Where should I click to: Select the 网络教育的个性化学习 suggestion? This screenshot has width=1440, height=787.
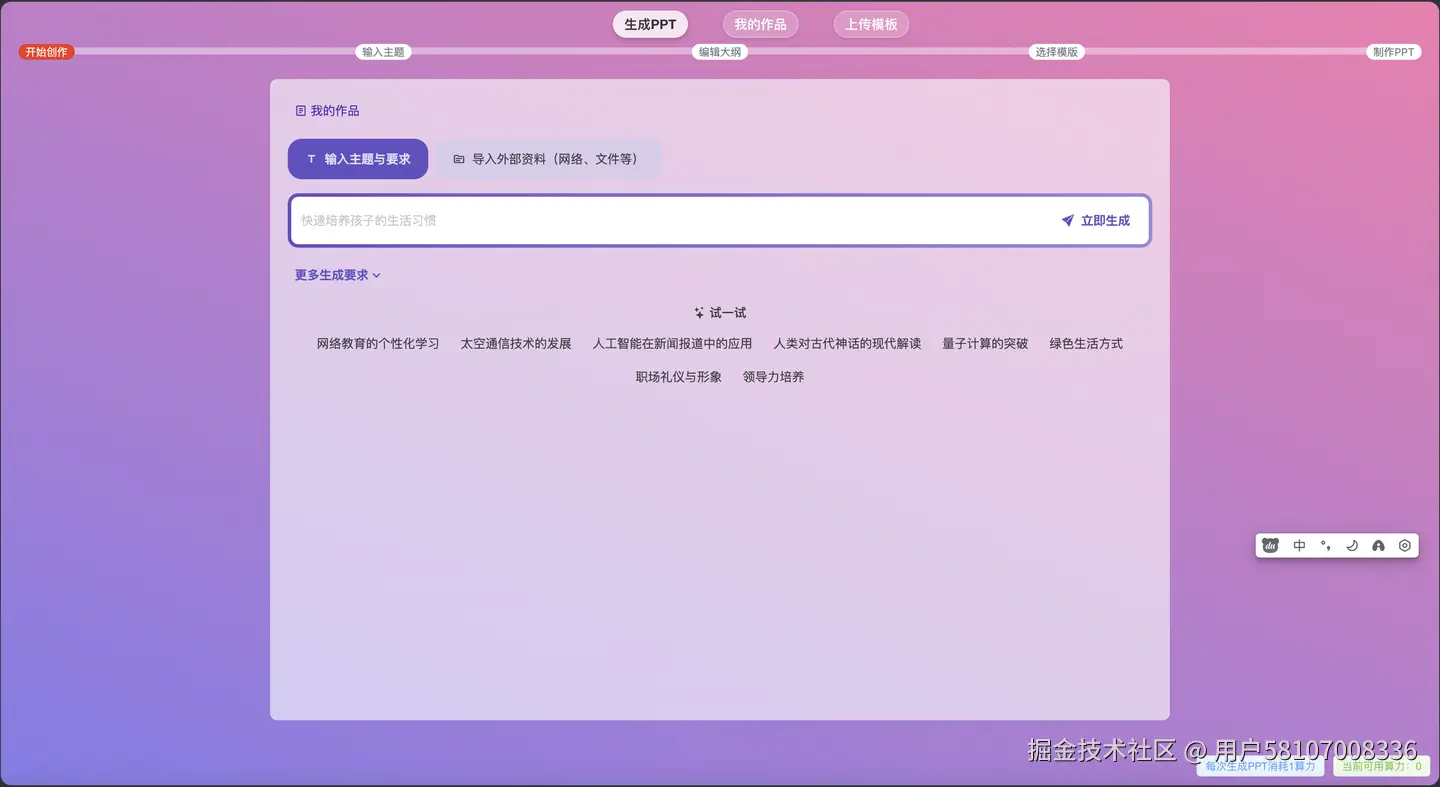pos(377,343)
